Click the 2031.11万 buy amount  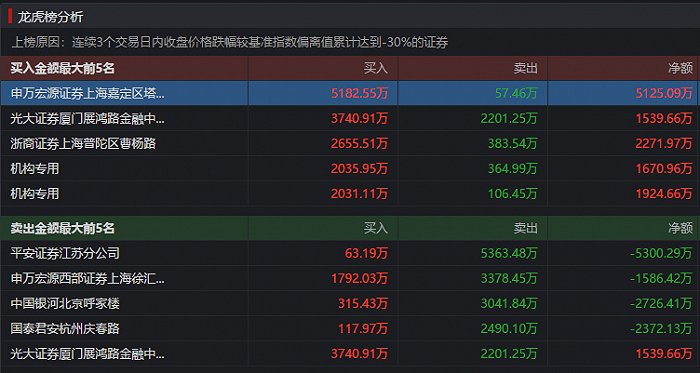click(x=359, y=194)
